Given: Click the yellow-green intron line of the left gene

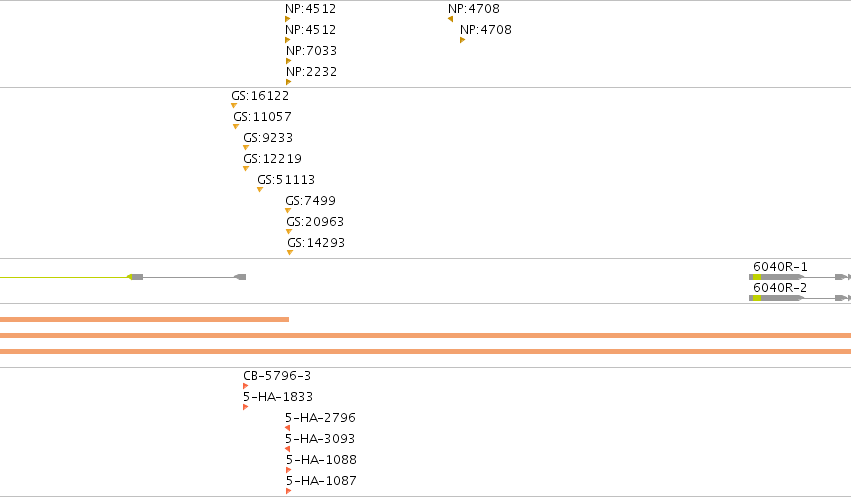Looking at the screenshot, I should [63, 277].
